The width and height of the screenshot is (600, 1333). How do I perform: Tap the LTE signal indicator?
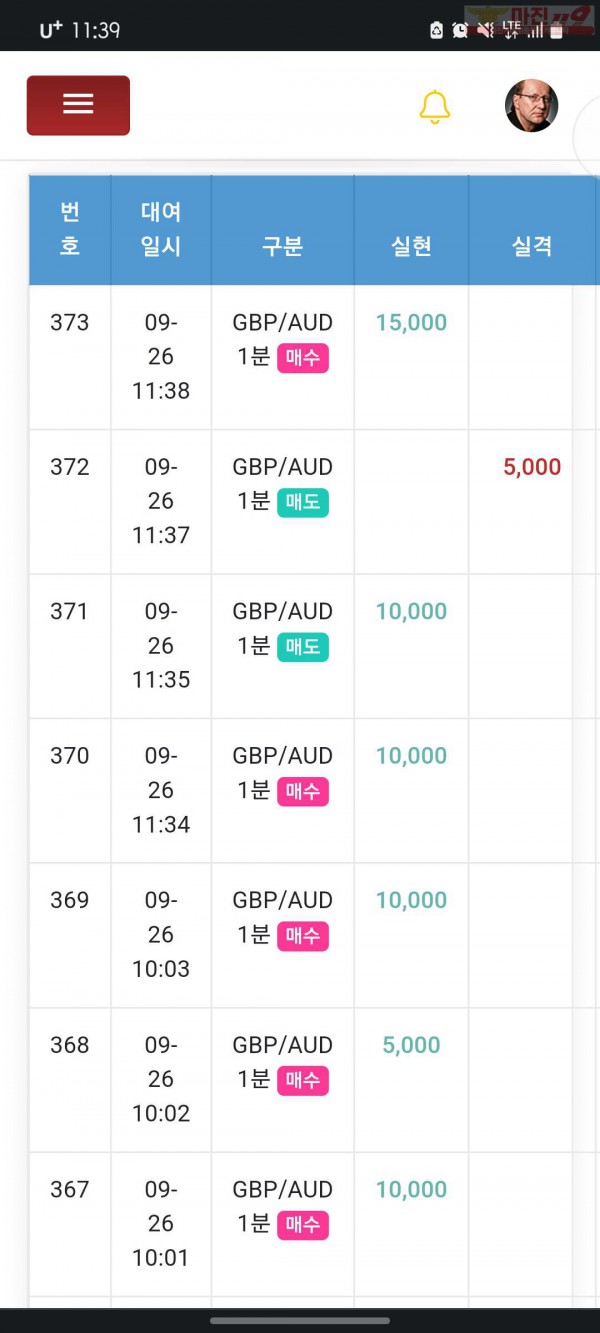(511, 30)
